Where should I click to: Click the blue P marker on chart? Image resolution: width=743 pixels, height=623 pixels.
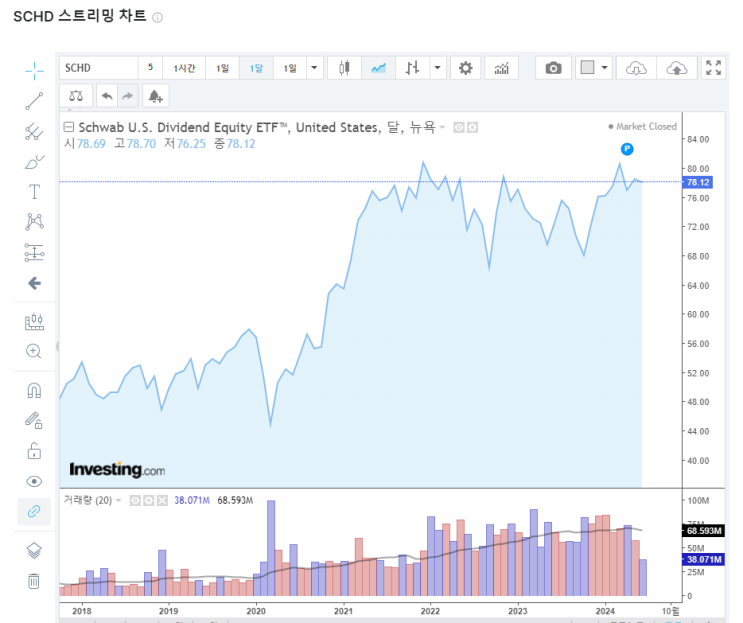[627, 149]
